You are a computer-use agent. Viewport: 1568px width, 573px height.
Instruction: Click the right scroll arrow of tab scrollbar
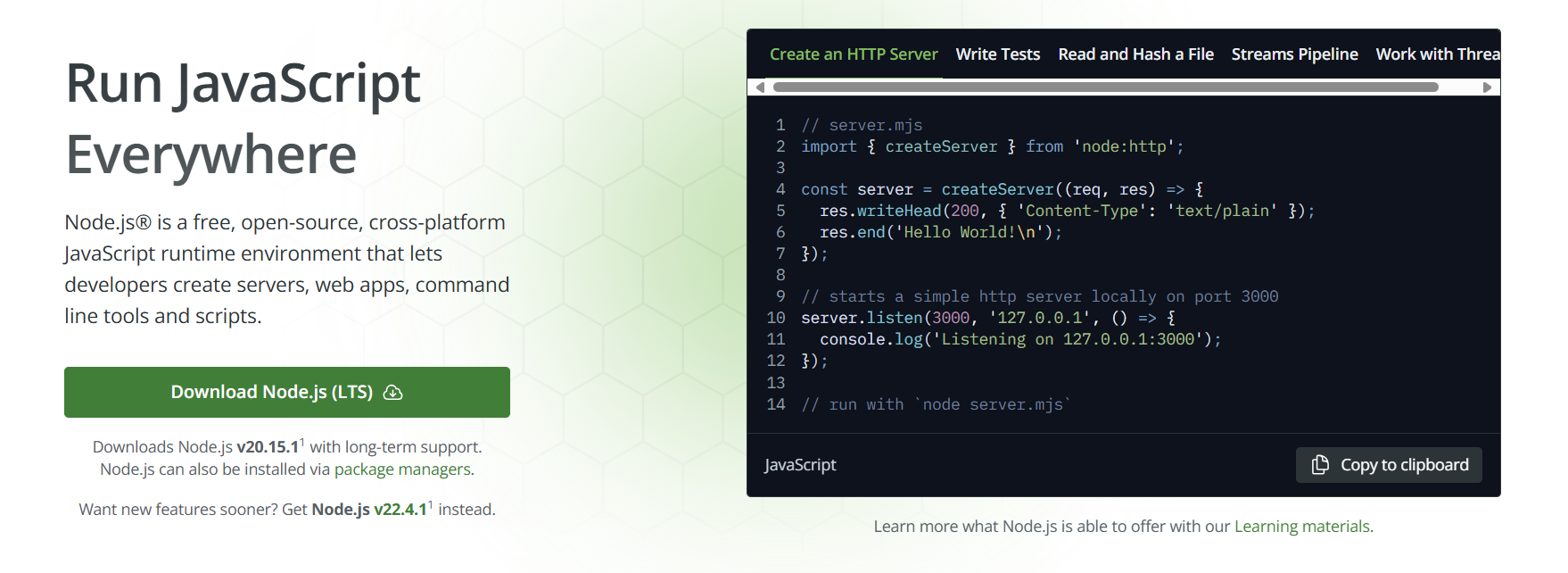click(x=1487, y=87)
